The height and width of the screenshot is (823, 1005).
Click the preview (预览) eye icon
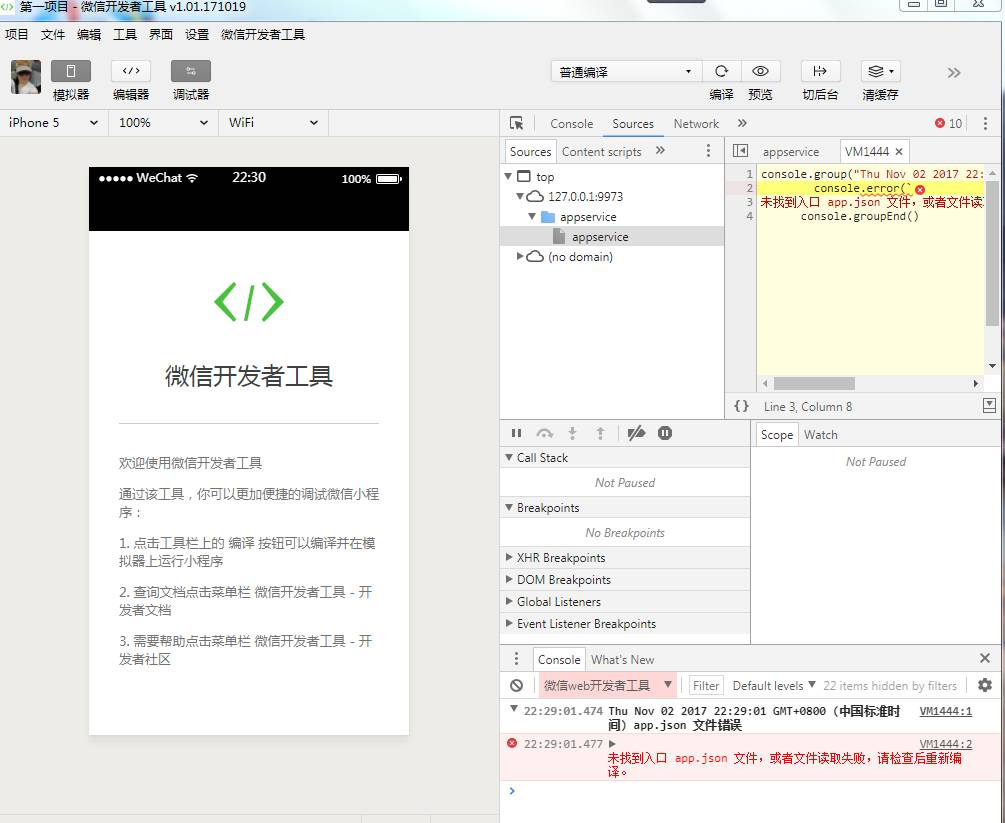click(x=760, y=71)
